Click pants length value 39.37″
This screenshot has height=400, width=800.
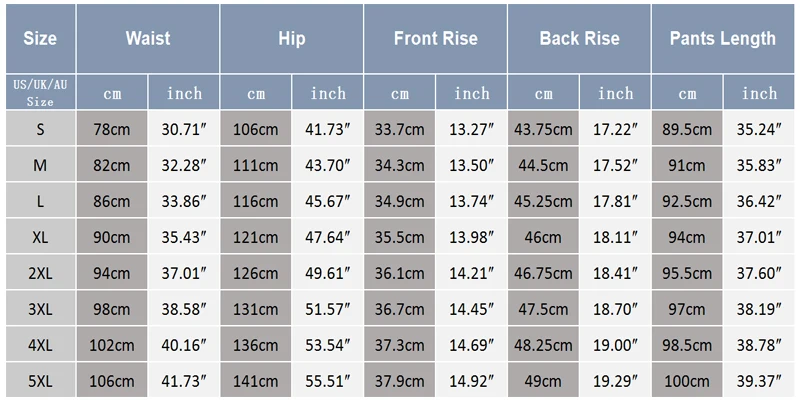coord(759,381)
